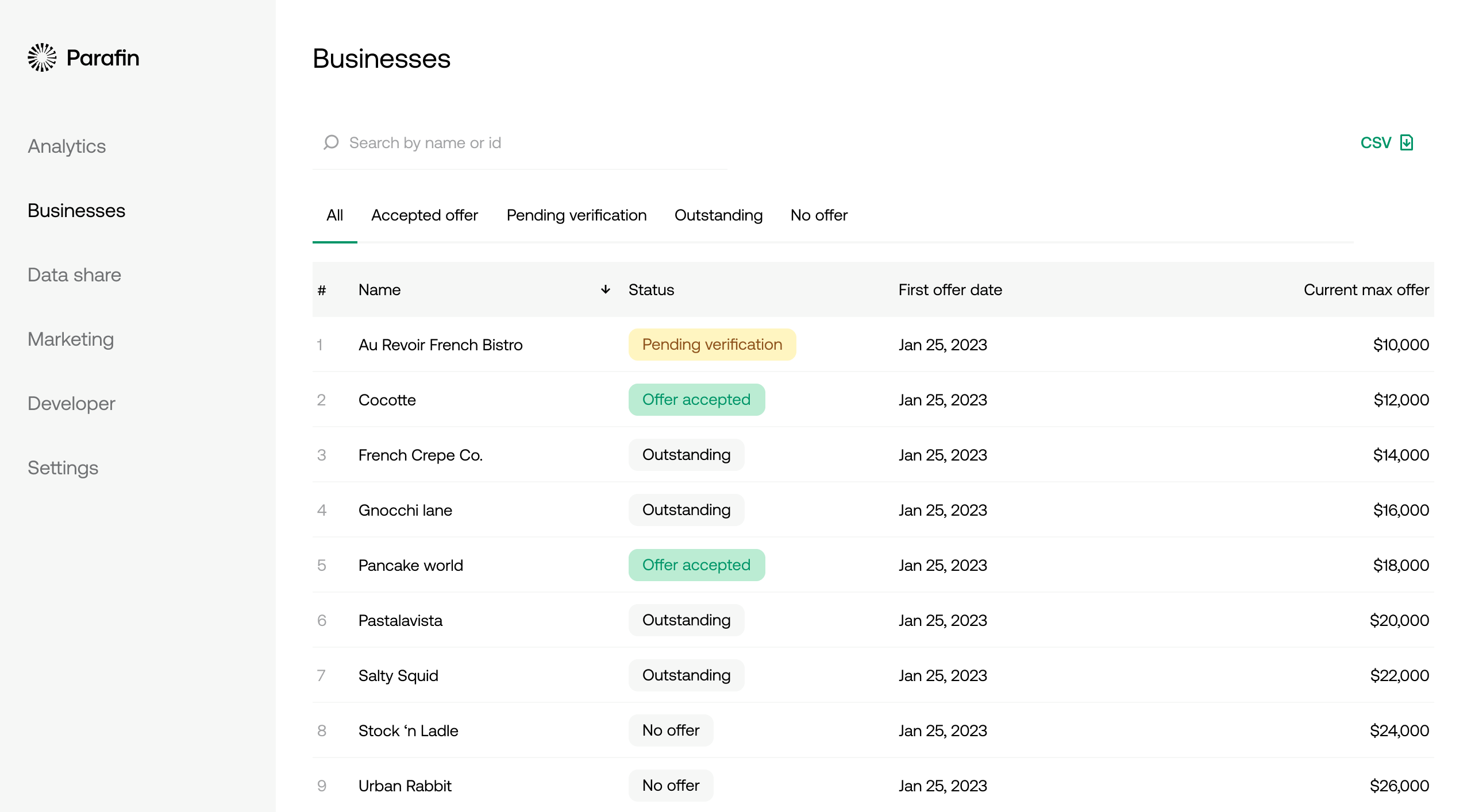
Task: Click the CSV download file icon
Action: (1406, 142)
